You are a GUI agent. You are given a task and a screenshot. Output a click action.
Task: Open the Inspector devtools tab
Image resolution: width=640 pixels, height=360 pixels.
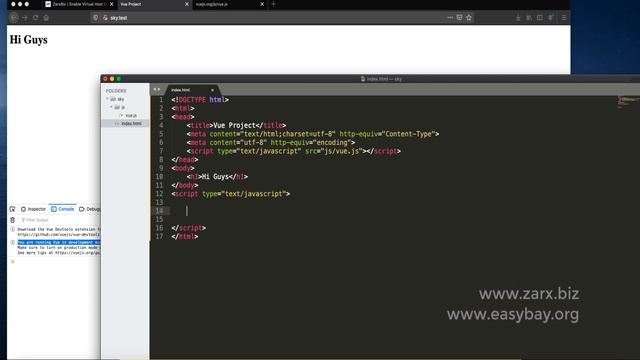[33, 209]
